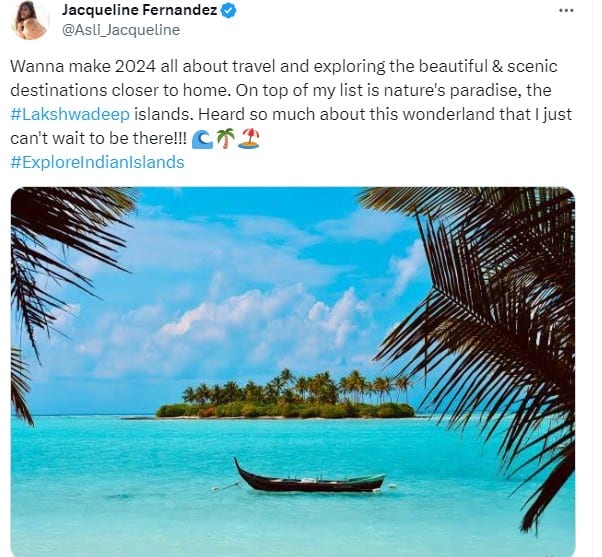Click Jacqueline Fernandez's profile avatar
The height and width of the screenshot is (557, 602).
tap(30, 20)
